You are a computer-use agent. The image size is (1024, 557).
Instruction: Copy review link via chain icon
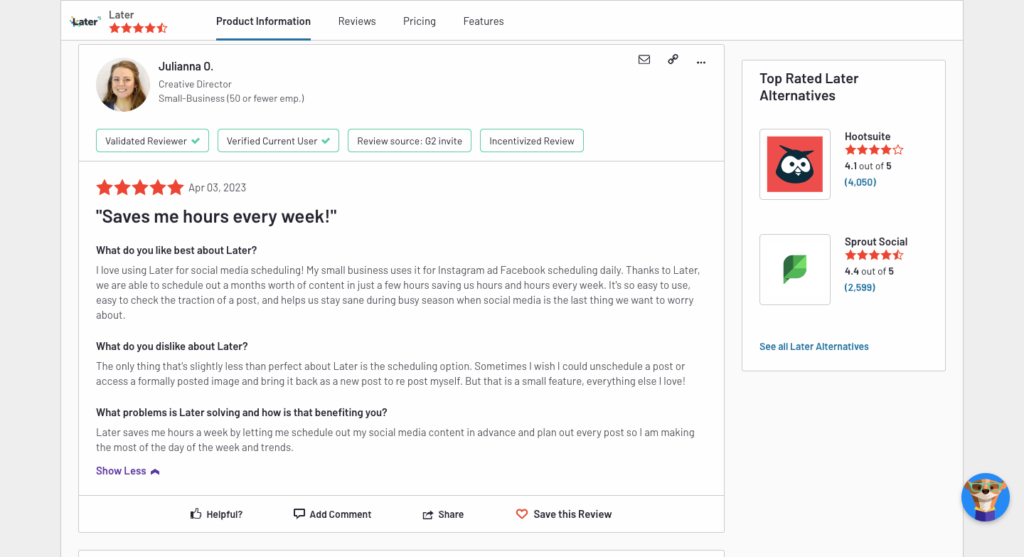673,59
